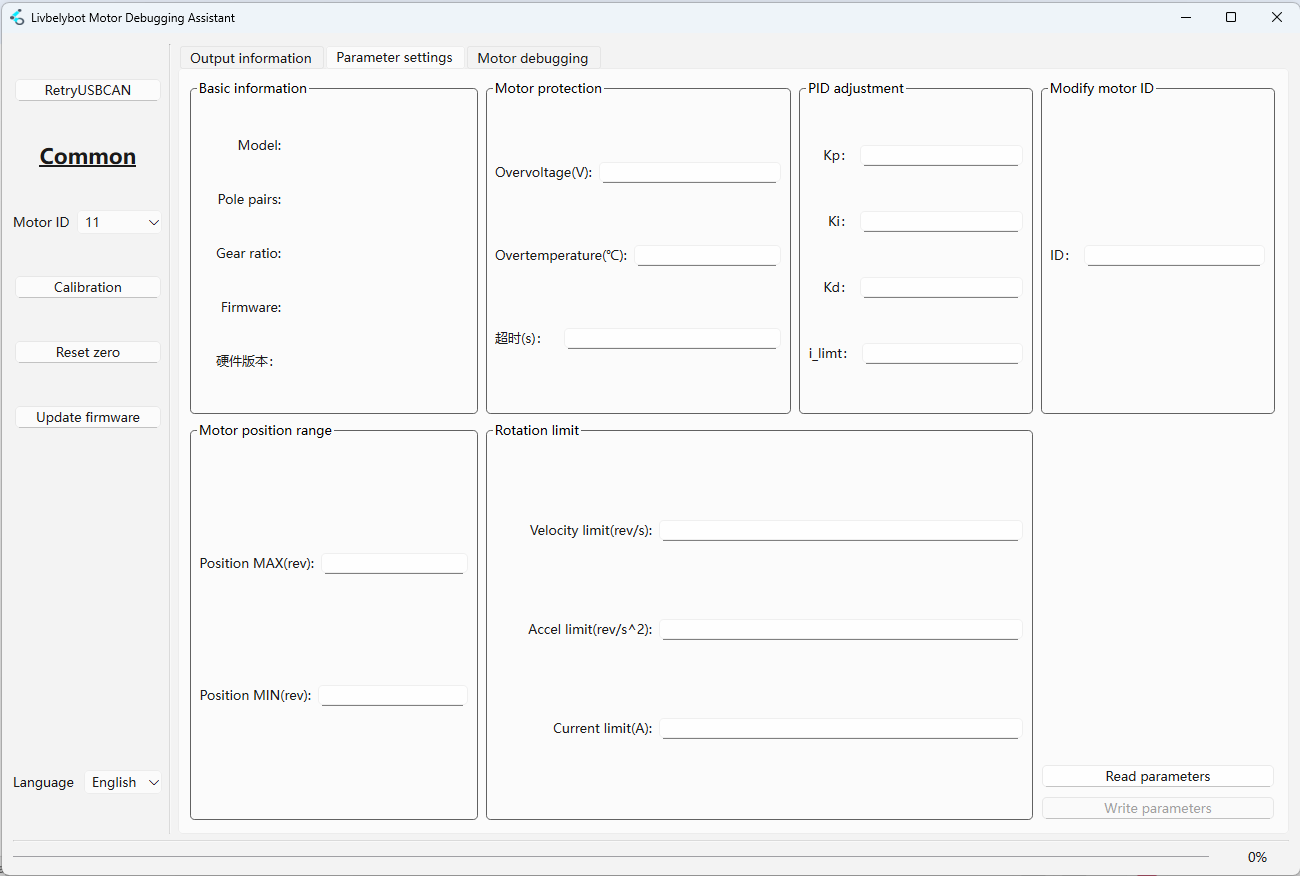1300x876 pixels.
Task: Select the Kp input field
Action: coord(940,156)
